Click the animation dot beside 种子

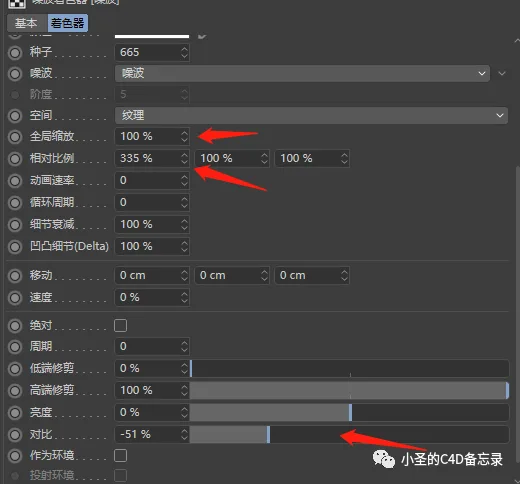coord(15,53)
